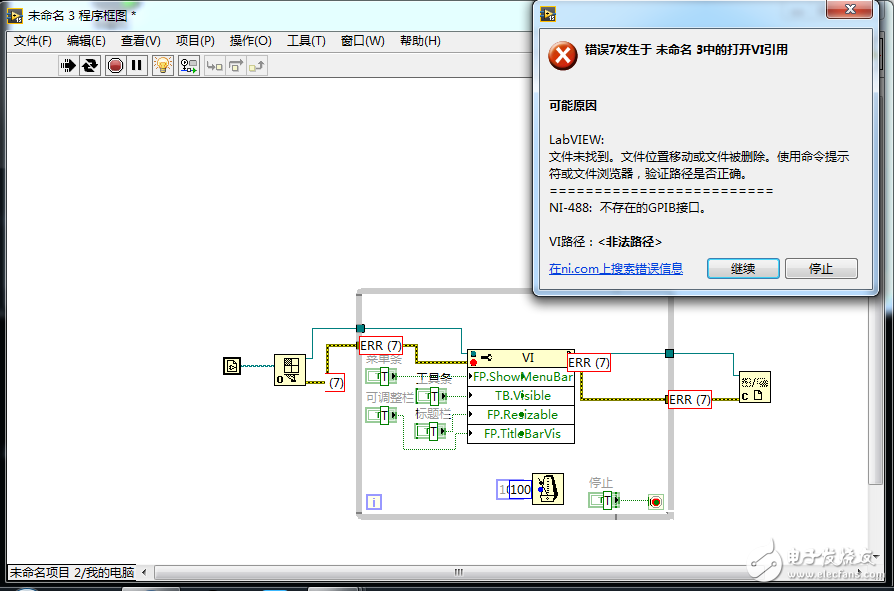Open the 帮助(H) menu
The image size is (894, 591).
(x=420, y=41)
